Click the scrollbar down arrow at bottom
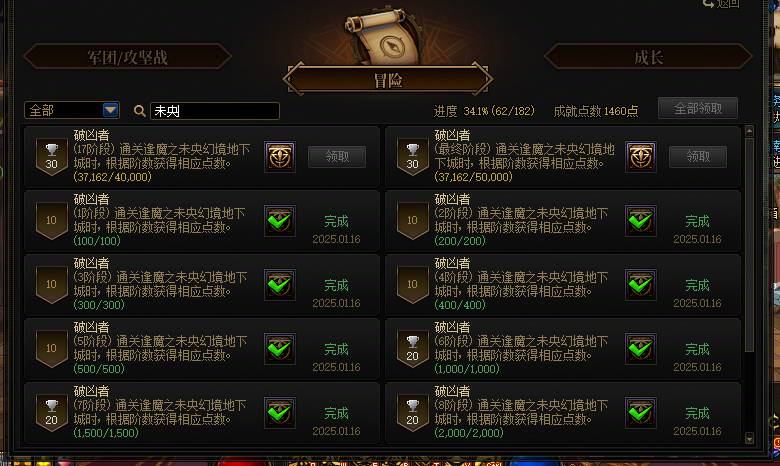The image size is (780, 466). pos(750,438)
